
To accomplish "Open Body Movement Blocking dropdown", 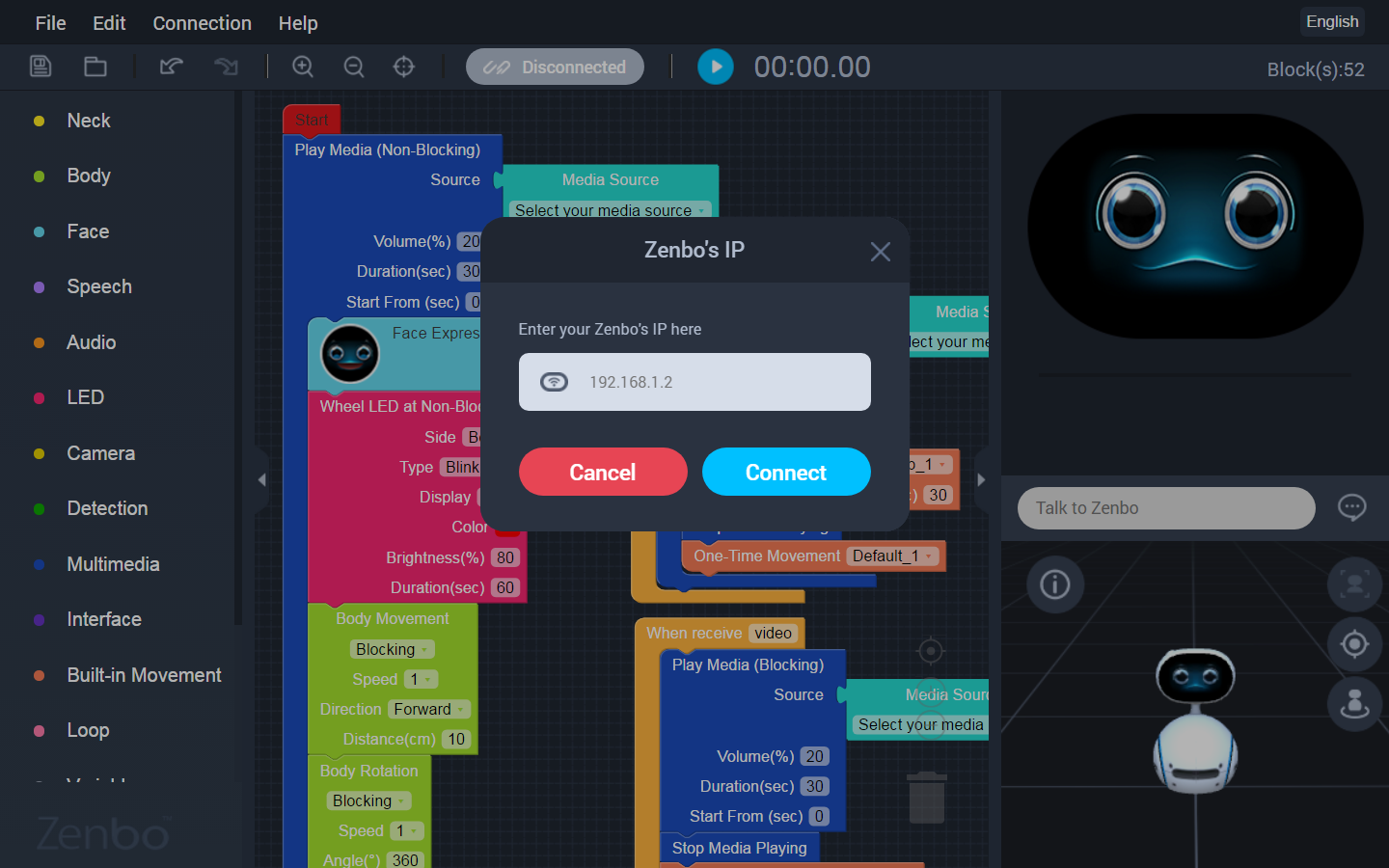I will (x=393, y=650).
